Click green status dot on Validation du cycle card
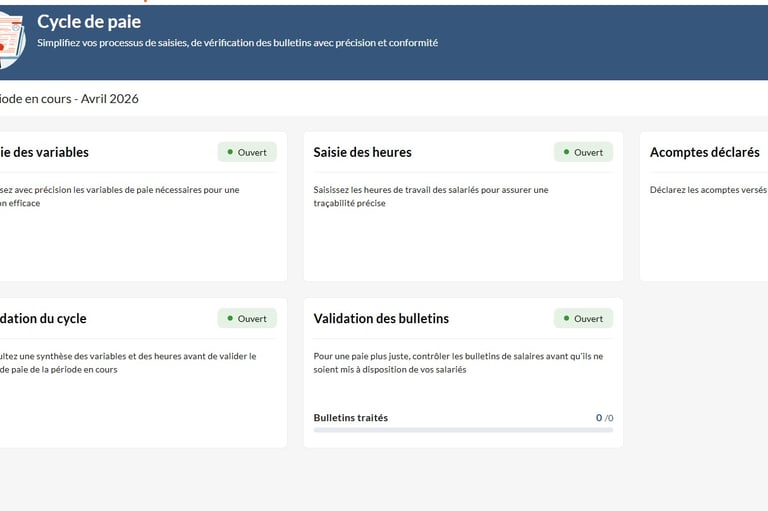Viewport: 768px width, 511px height. (230, 318)
